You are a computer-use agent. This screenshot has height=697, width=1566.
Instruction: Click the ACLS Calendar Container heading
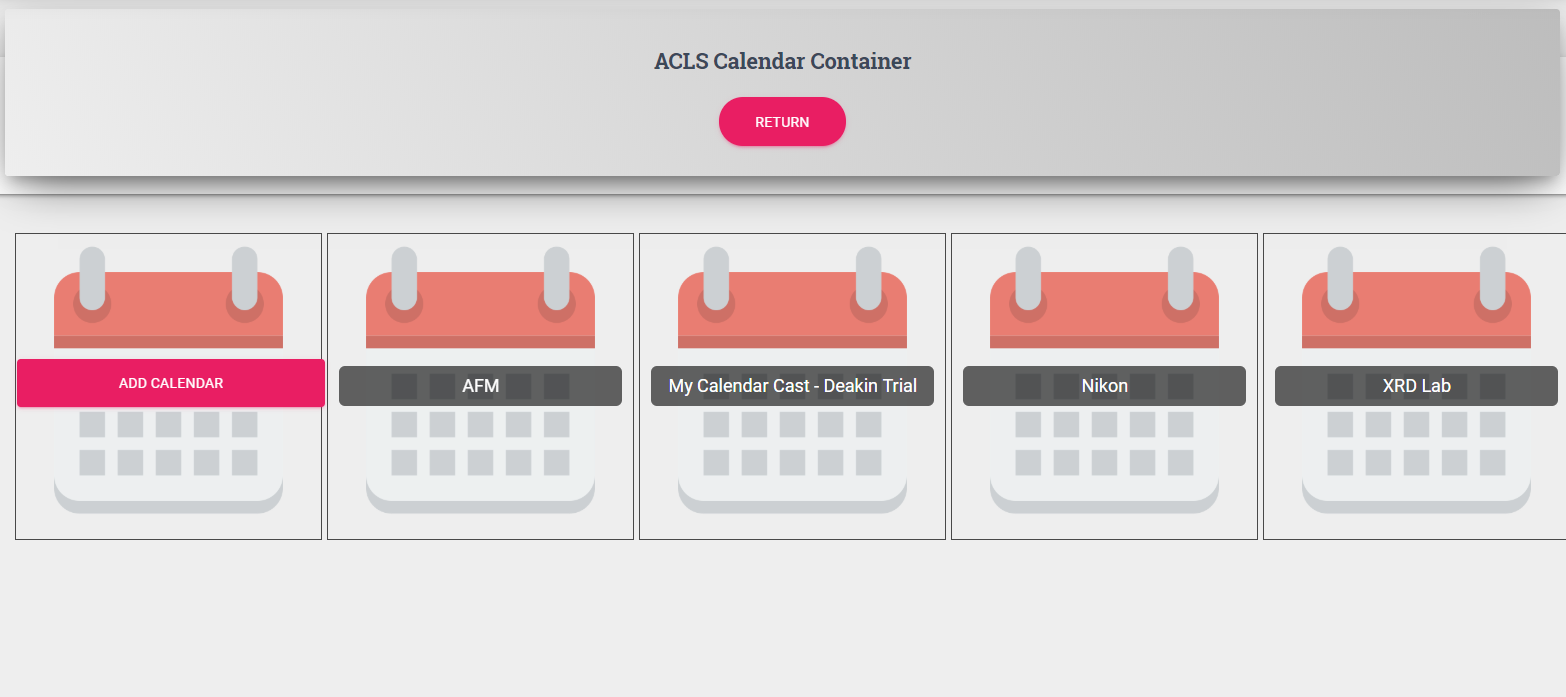[782, 61]
